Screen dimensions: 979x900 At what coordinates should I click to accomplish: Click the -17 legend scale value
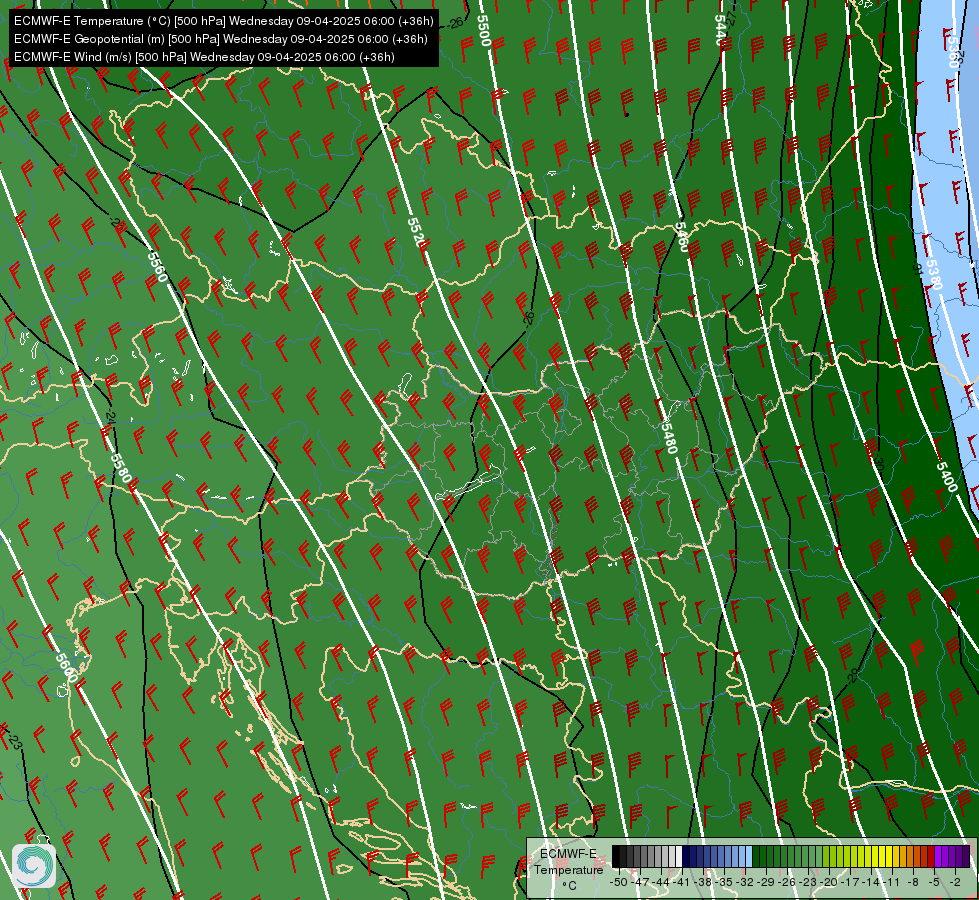point(850,882)
